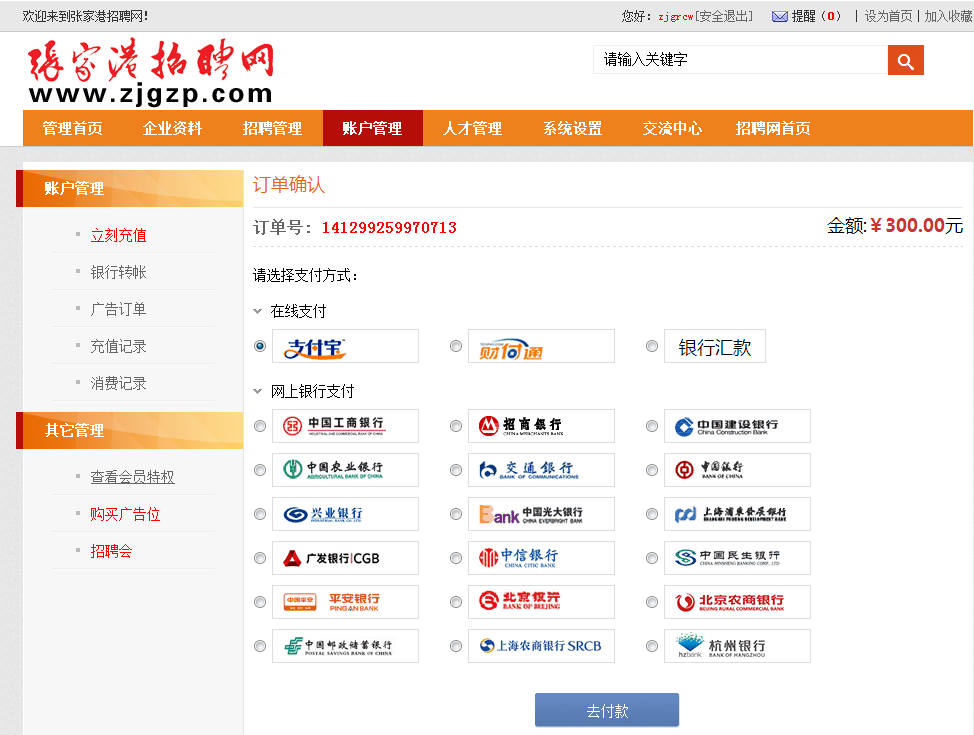Click the China CITIC Bank logo
The height and width of the screenshot is (735, 974).
pos(541,558)
